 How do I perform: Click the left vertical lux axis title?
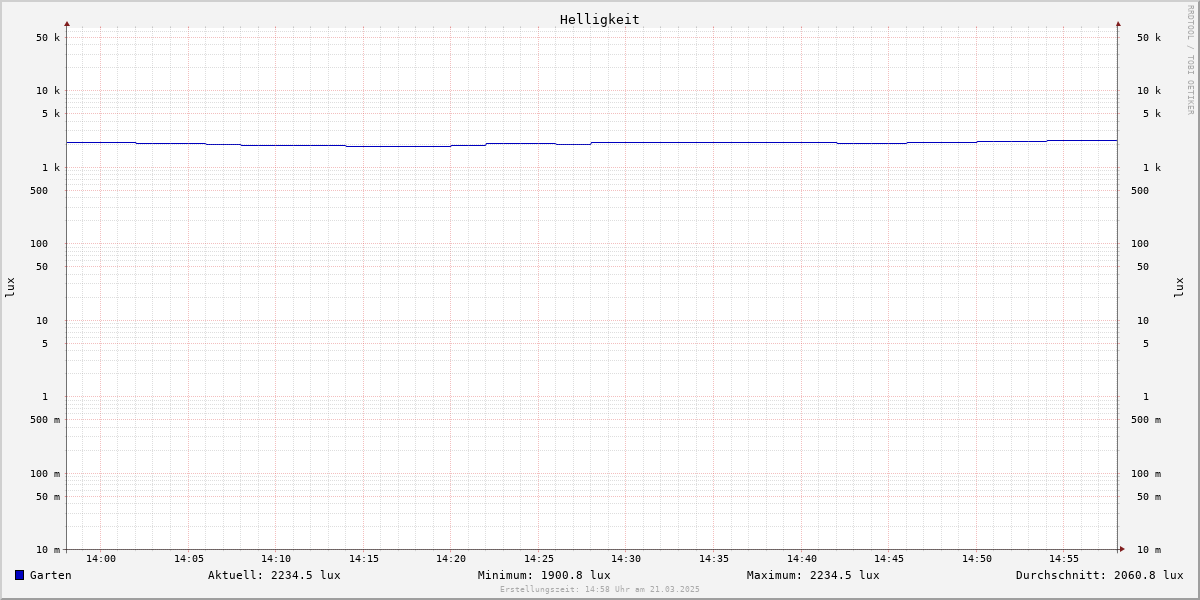(x=10, y=287)
